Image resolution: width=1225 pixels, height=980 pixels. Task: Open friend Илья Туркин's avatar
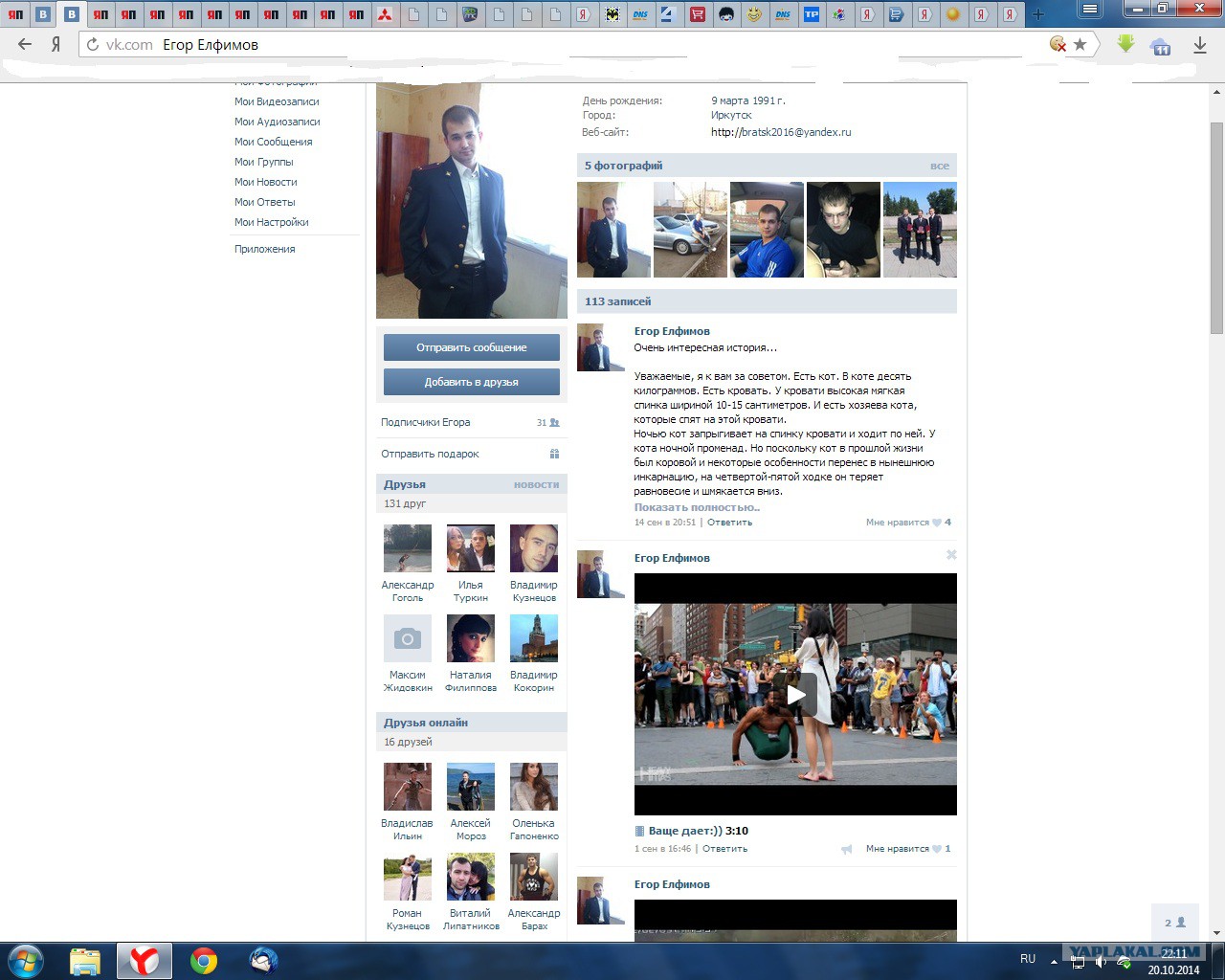tap(471, 548)
